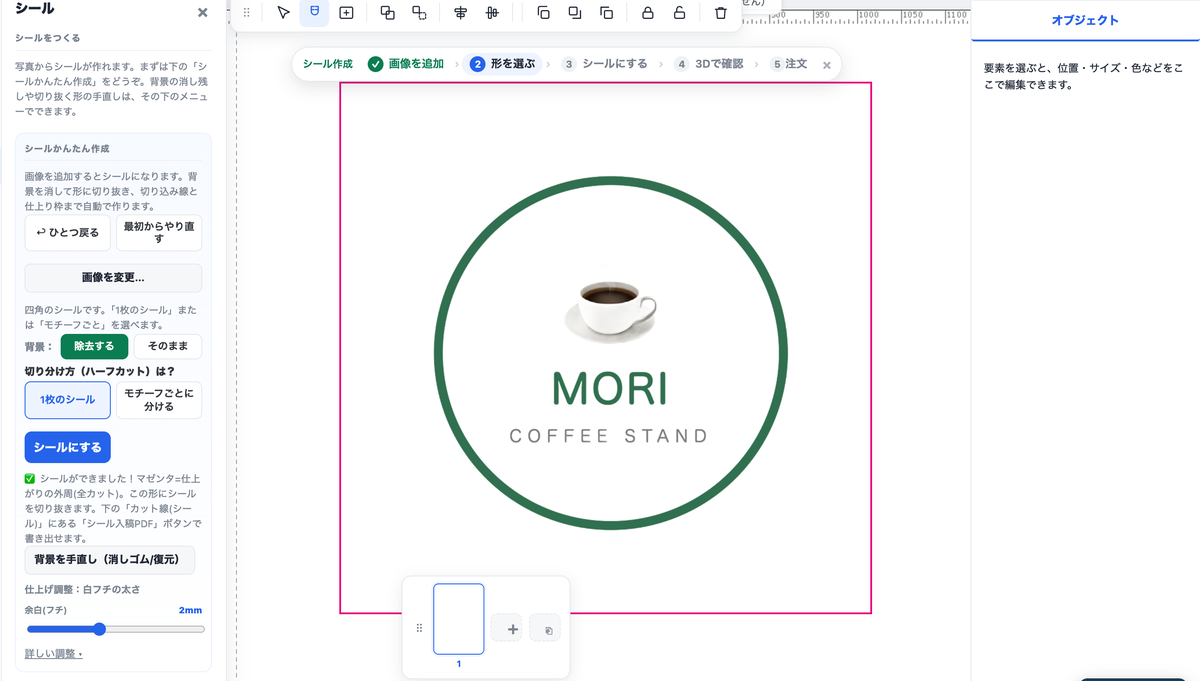1200x681 pixels.
Task: Delete selection with the trash icon
Action: (x=721, y=13)
